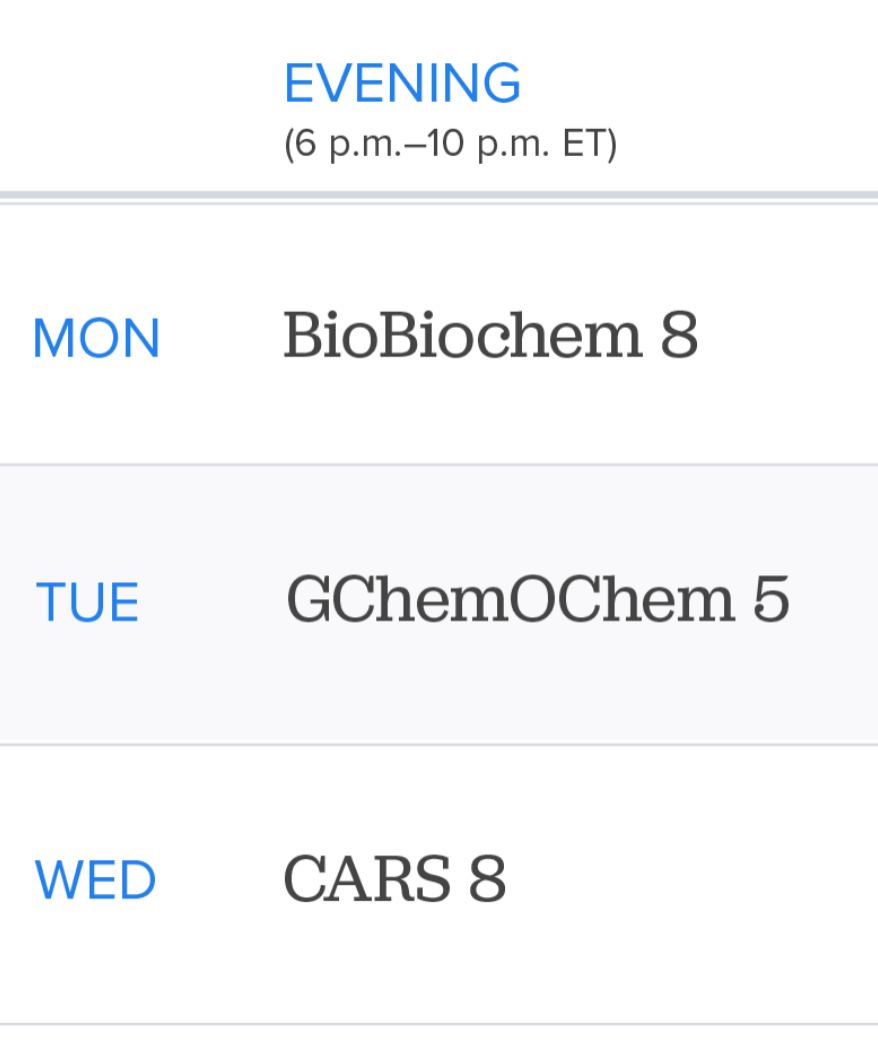The image size is (878, 1059).
Task: Open the BioBiochem 8 session
Action: tap(490, 336)
